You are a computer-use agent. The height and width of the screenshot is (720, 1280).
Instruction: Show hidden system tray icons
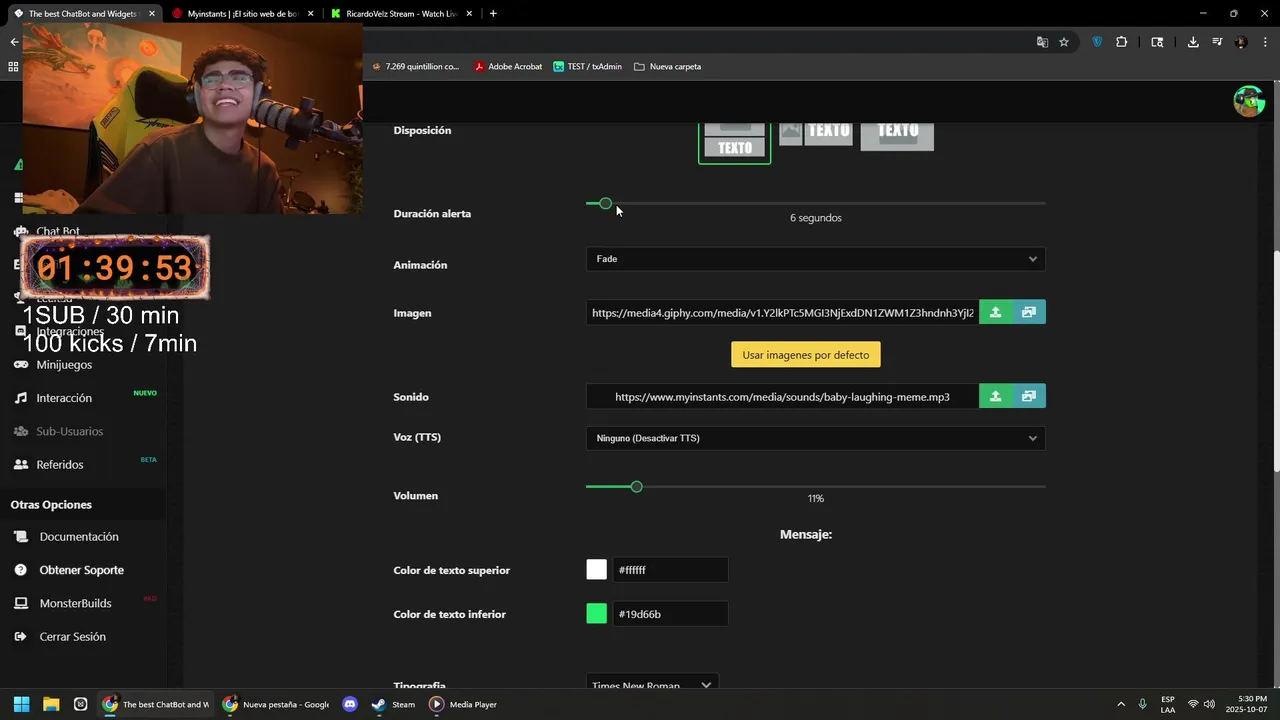coord(1120,704)
